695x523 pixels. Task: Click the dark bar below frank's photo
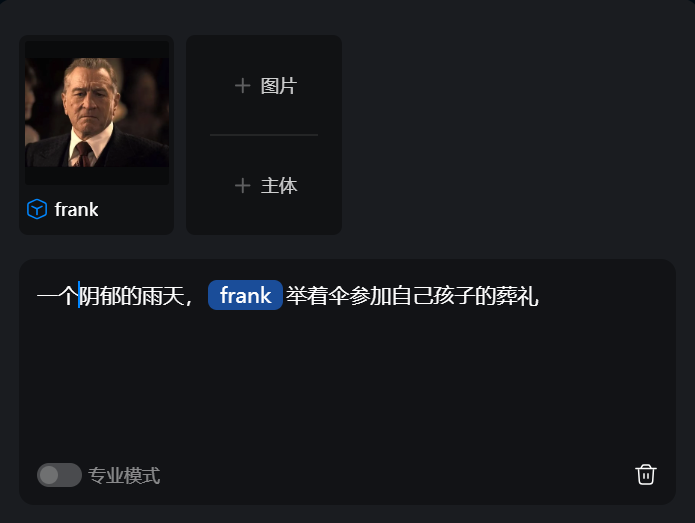[x=97, y=176]
